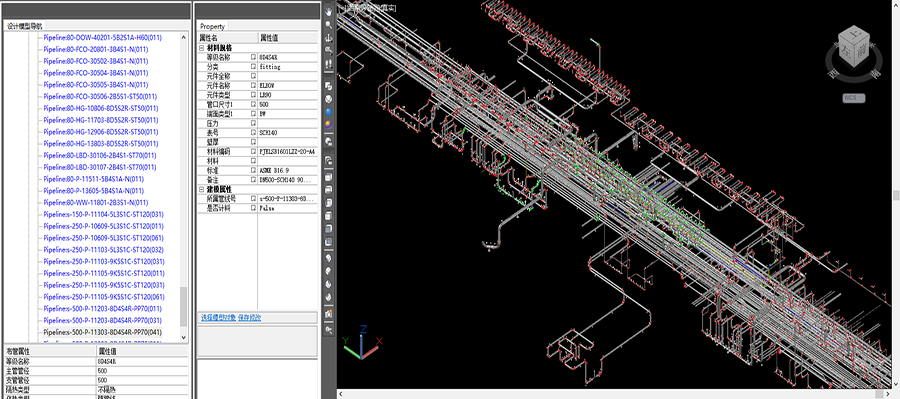Click the first isometric view icon
The height and width of the screenshot is (399, 900).
329,257
